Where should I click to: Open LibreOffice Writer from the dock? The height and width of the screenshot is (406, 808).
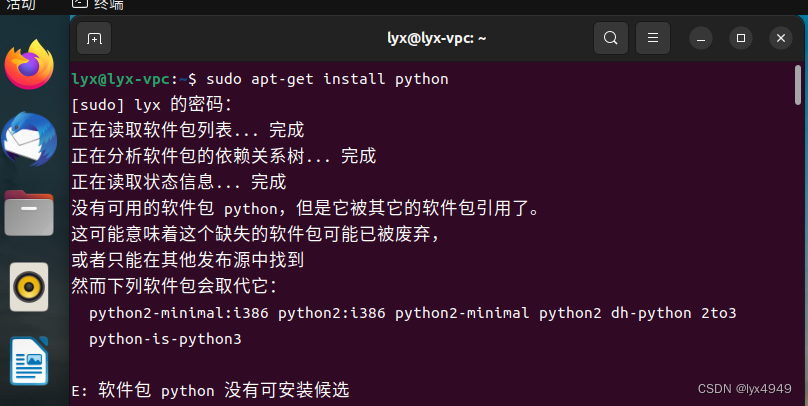coord(29,361)
